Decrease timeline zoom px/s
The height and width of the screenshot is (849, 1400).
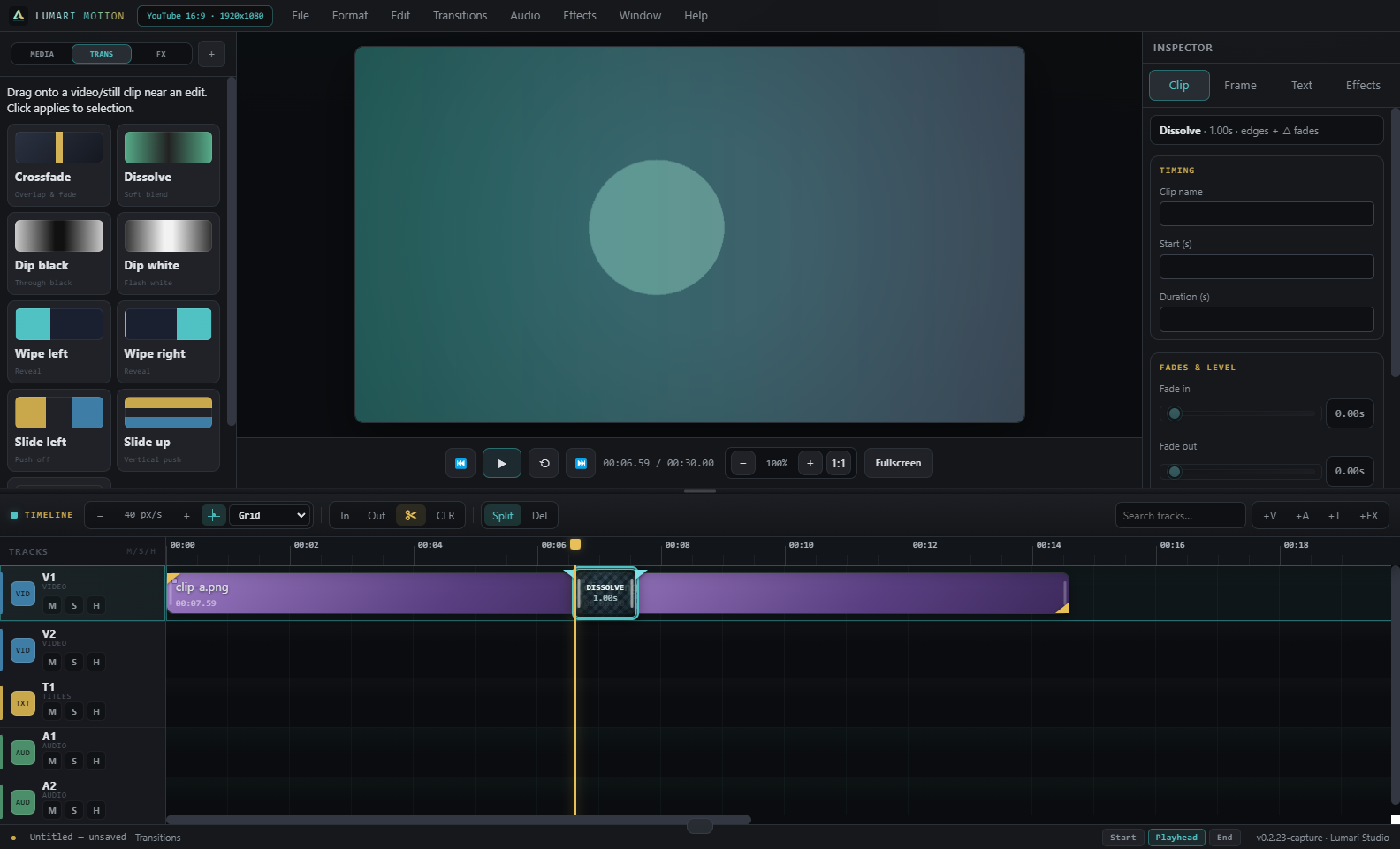pos(100,516)
